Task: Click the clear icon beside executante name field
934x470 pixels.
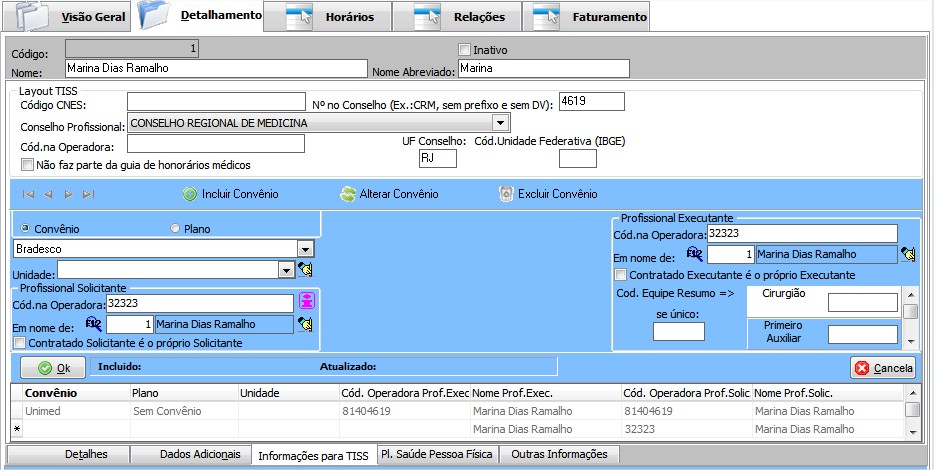Action: (908, 254)
